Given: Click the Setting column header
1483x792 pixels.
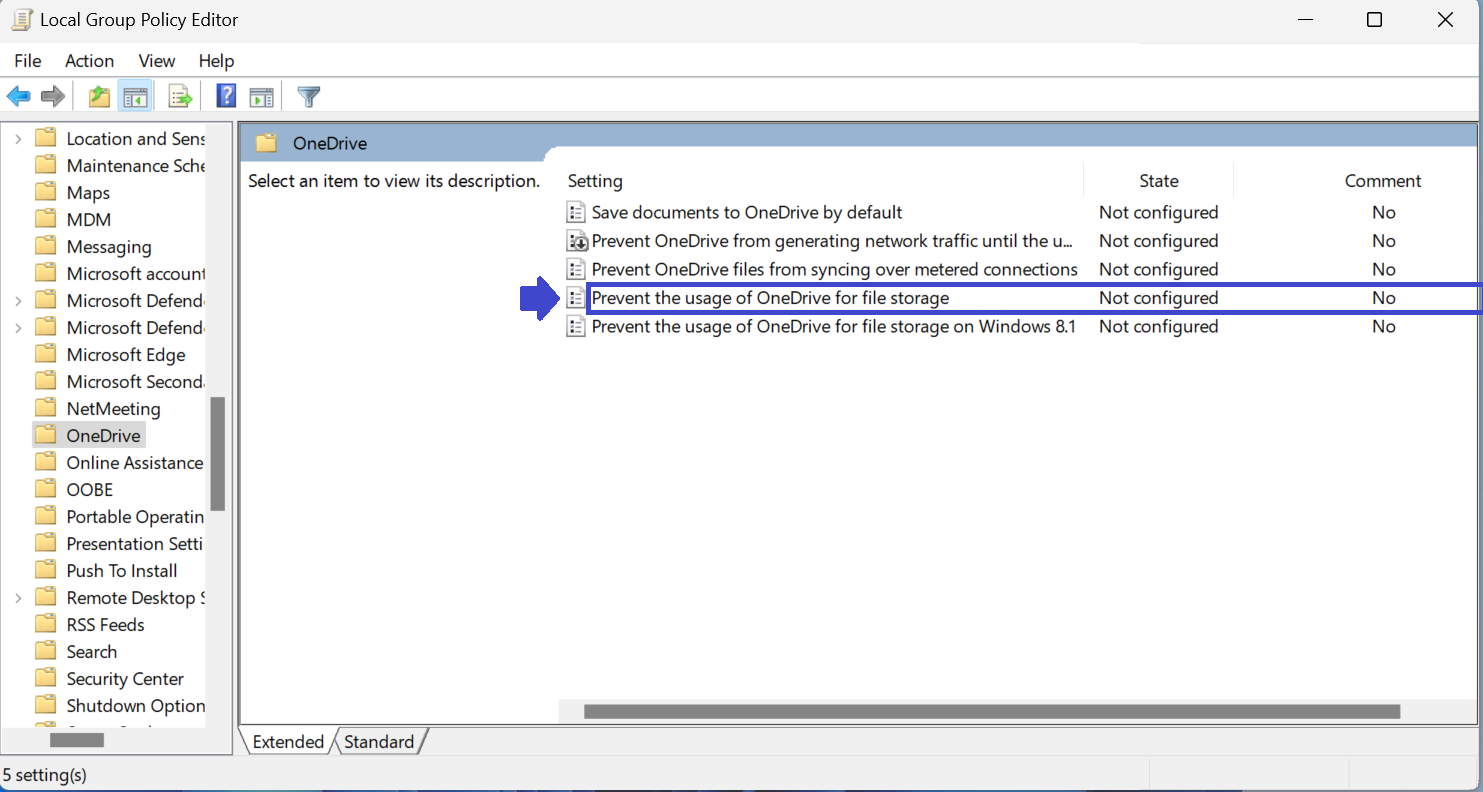Looking at the screenshot, I should coord(595,181).
